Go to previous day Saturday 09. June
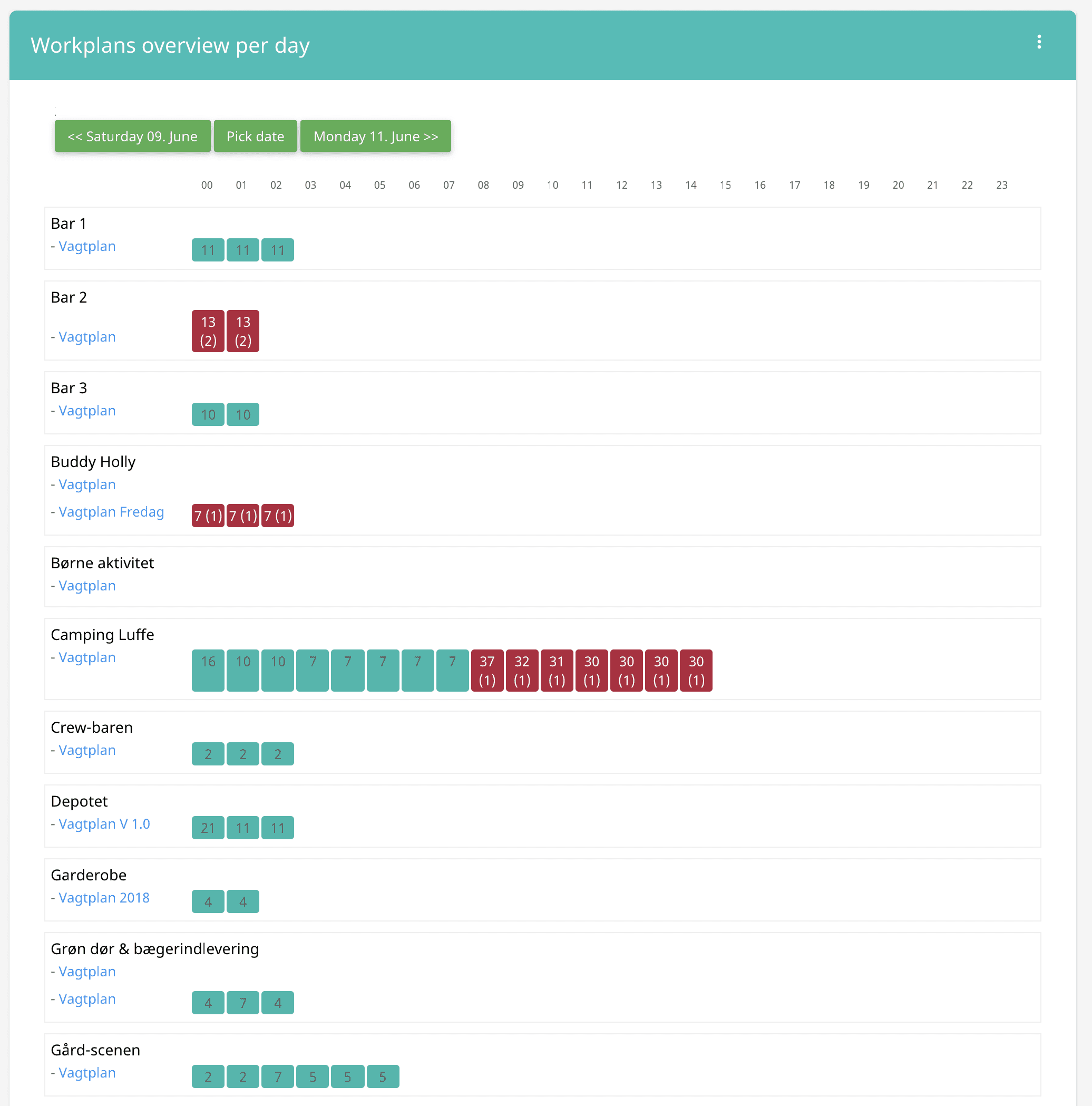1092x1106 pixels. 133,136
